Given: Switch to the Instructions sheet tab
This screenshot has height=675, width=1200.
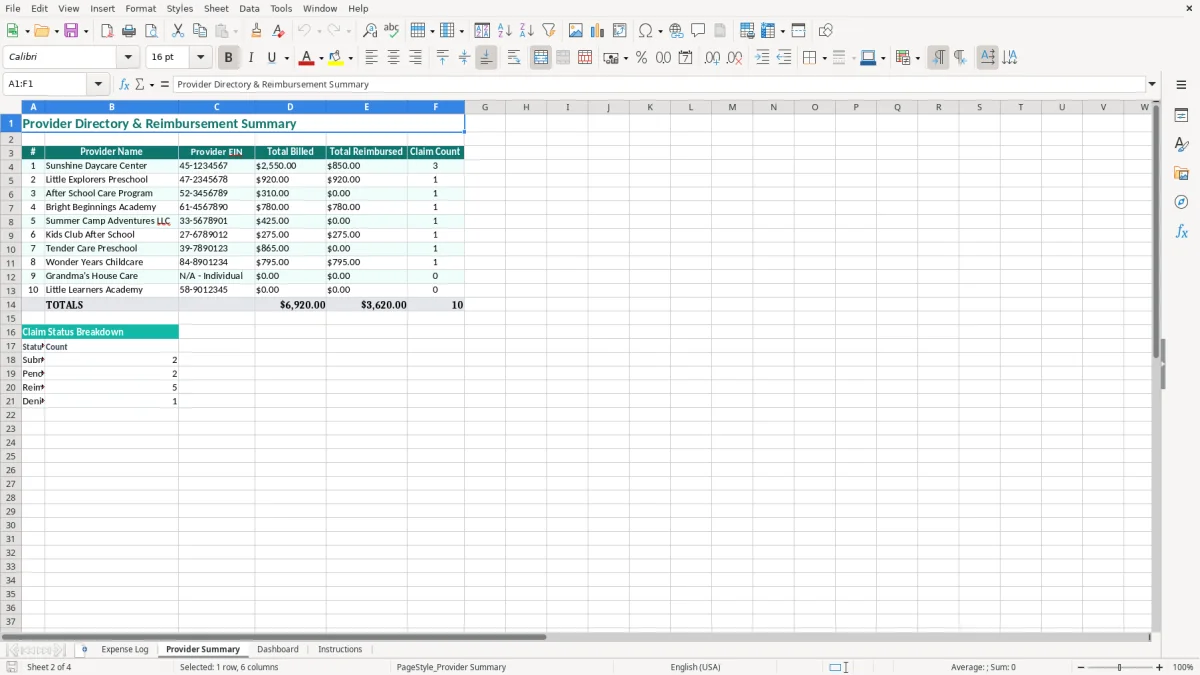Looking at the screenshot, I should tap(340, 650).
